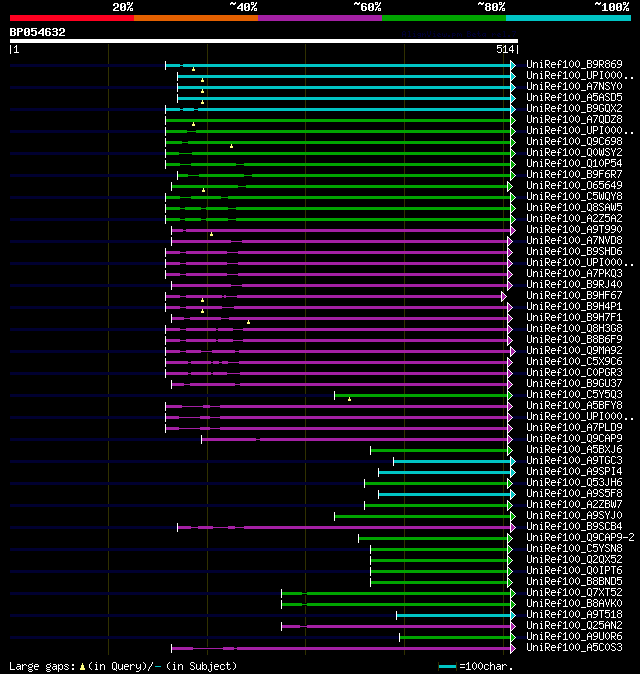640x674 pixels.
Task: Select the UniRef100_Q9CAP9-2 label
Action: (580, 538)
